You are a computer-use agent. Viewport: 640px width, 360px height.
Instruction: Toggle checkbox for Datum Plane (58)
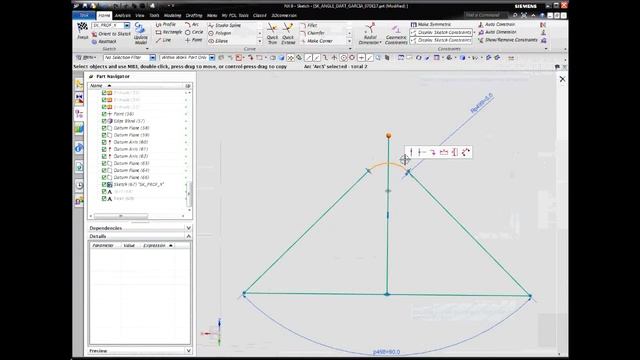click(x=104, y=128)
